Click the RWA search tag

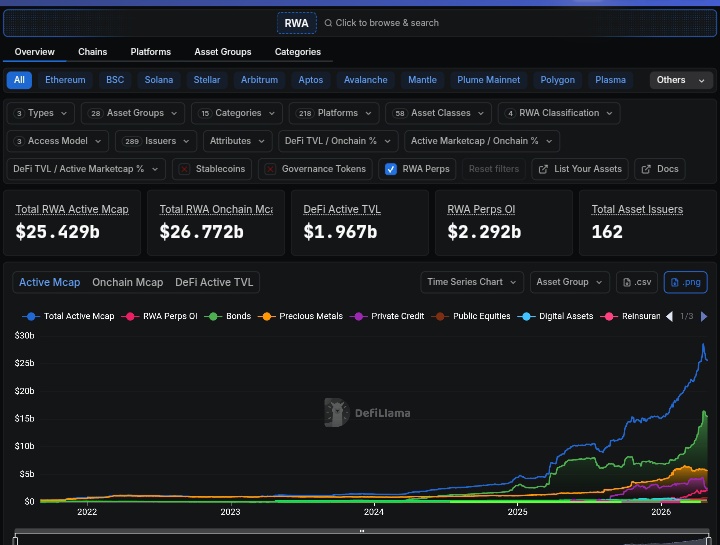pyautogui.click(x=297, y=23)
